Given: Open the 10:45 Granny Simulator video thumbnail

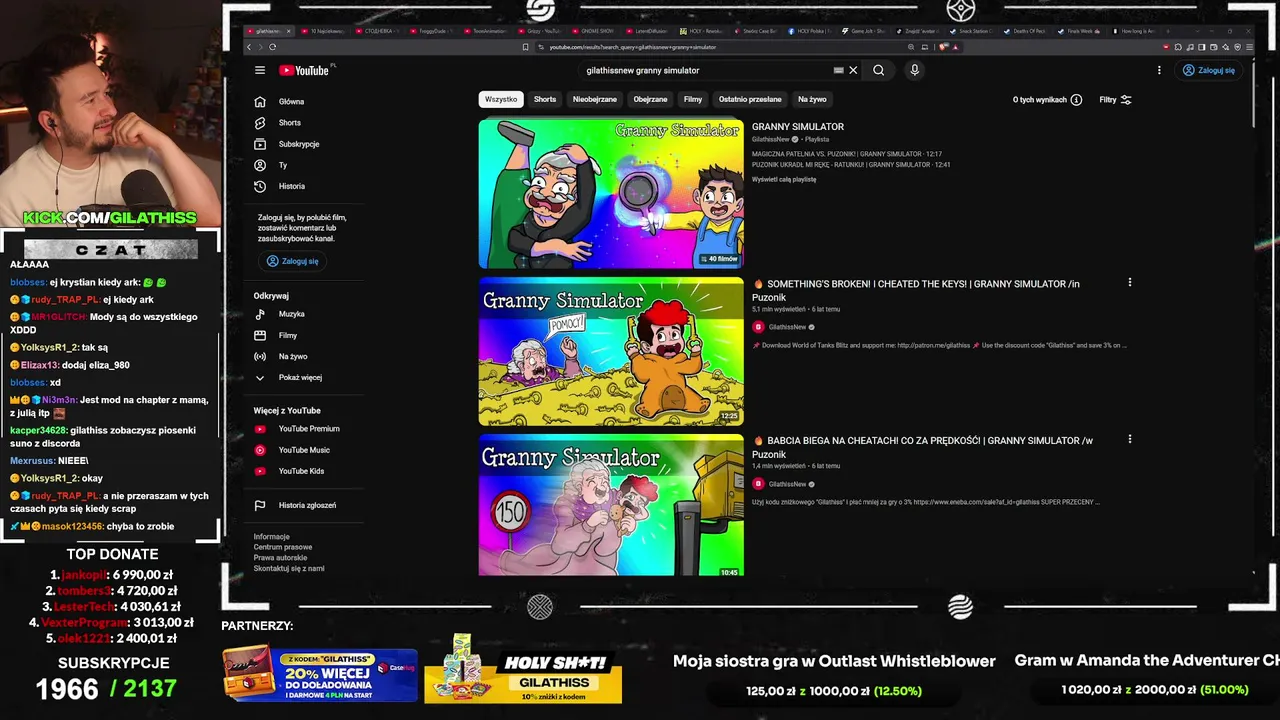Looking at the screenshot, I should [x=611, y=505].
